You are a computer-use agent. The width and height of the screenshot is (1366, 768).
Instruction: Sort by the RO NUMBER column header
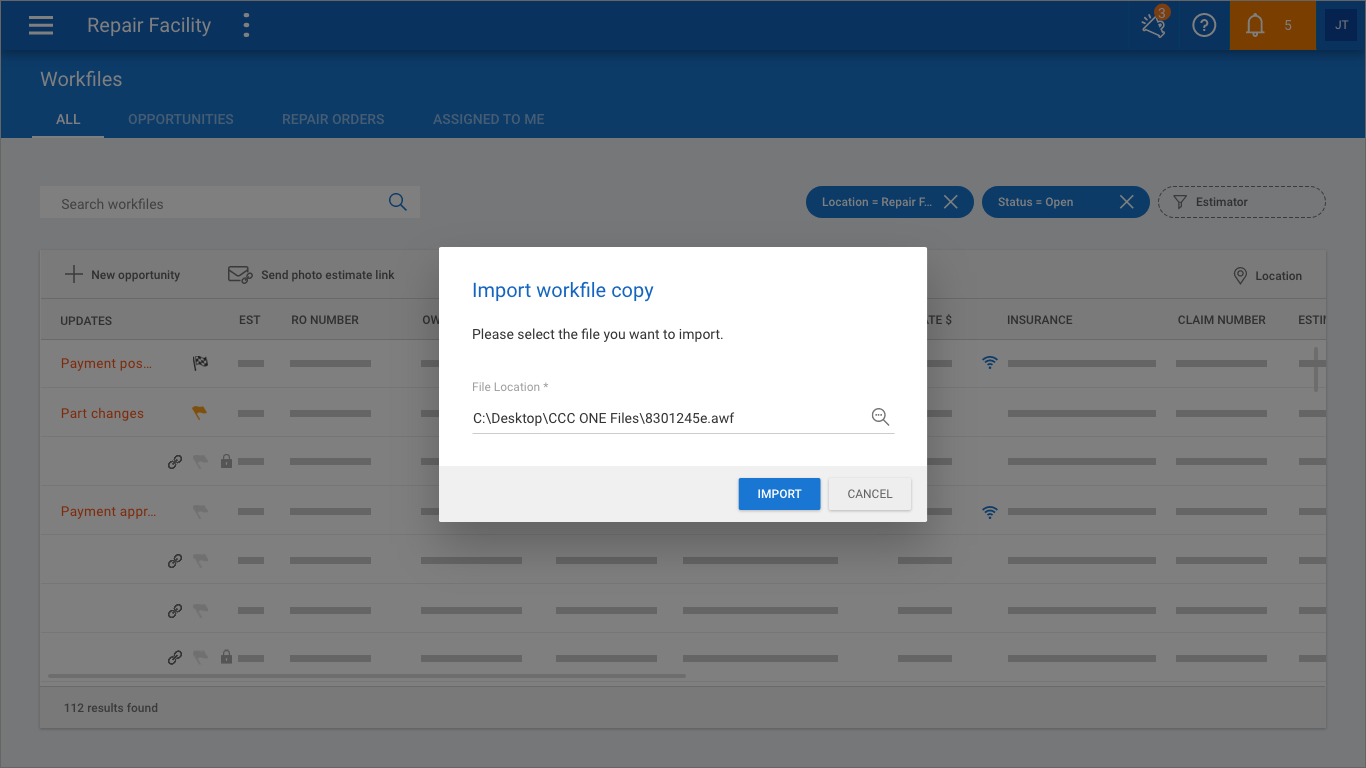point(325,320)
